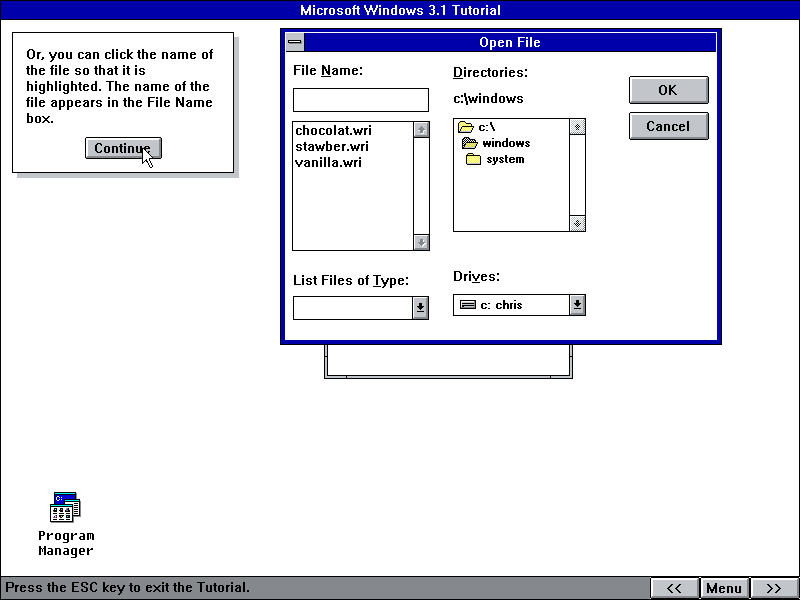The width and height of the screenshot is (800, 600).
Task: Open the List Files of Type dropdown arrow
Action: tap(420, 308)
